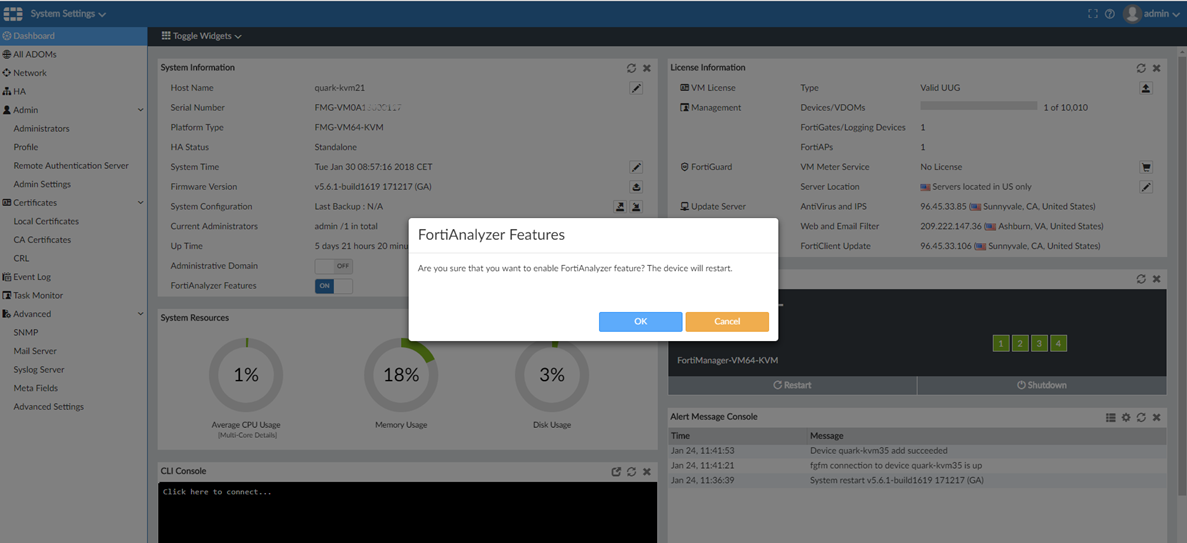
Task: Open the Toggle Widgets dropdown
Action: click(x=202, y=36)
